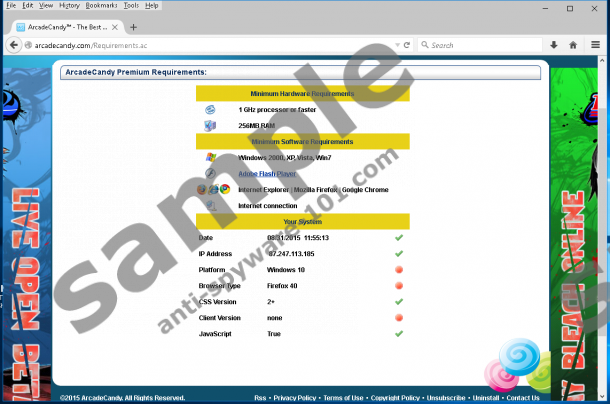Image resolution: width=610 pixels, height=404 pixels.
Task: Reload page using the refresh icon
Action: [x=407, y=45]
